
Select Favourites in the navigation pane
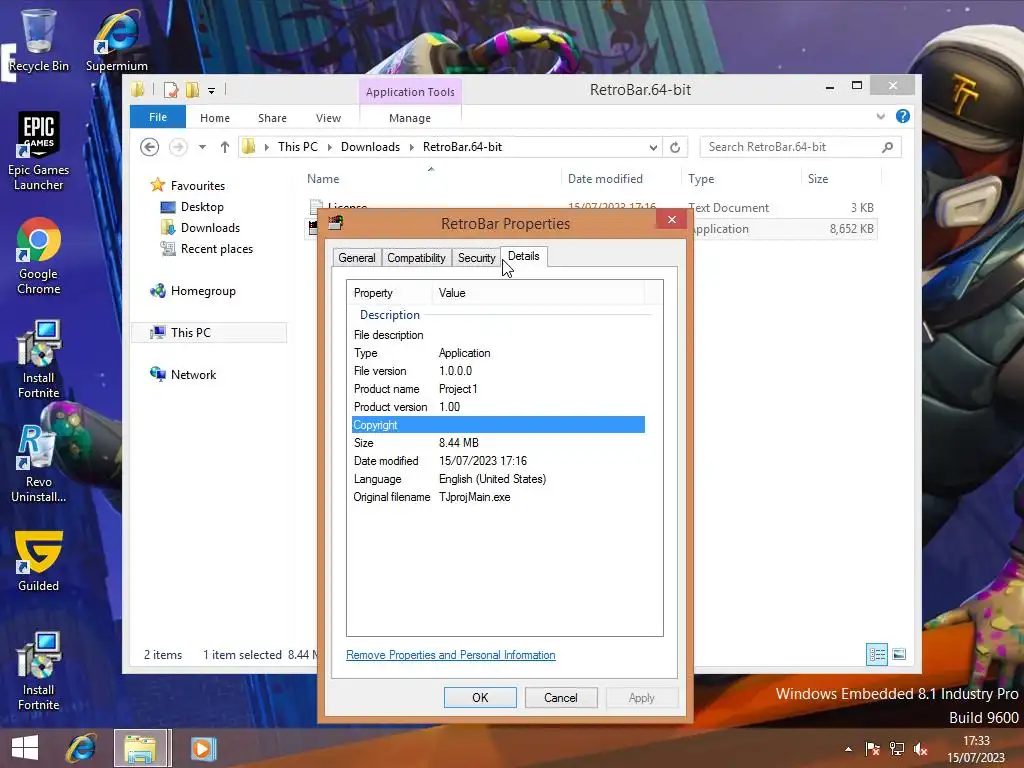click(197, 185)
